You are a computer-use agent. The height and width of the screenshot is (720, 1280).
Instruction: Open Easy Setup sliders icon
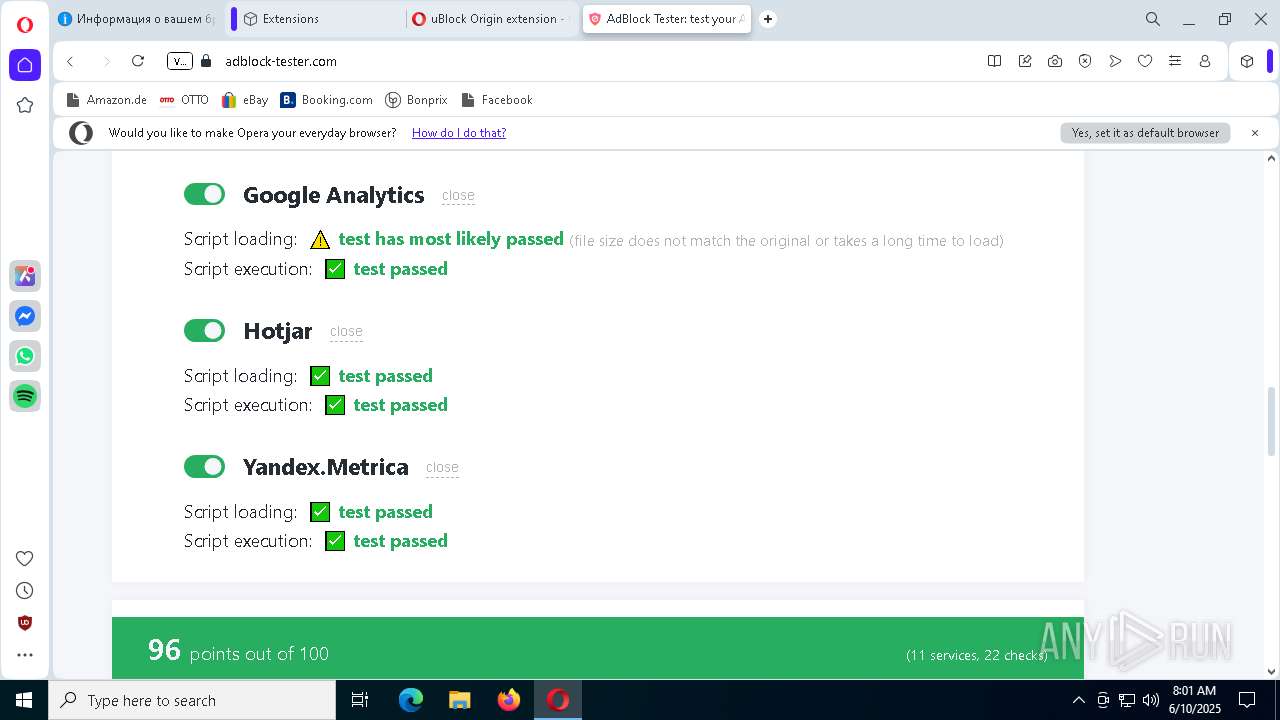(x=1175, y=61)
